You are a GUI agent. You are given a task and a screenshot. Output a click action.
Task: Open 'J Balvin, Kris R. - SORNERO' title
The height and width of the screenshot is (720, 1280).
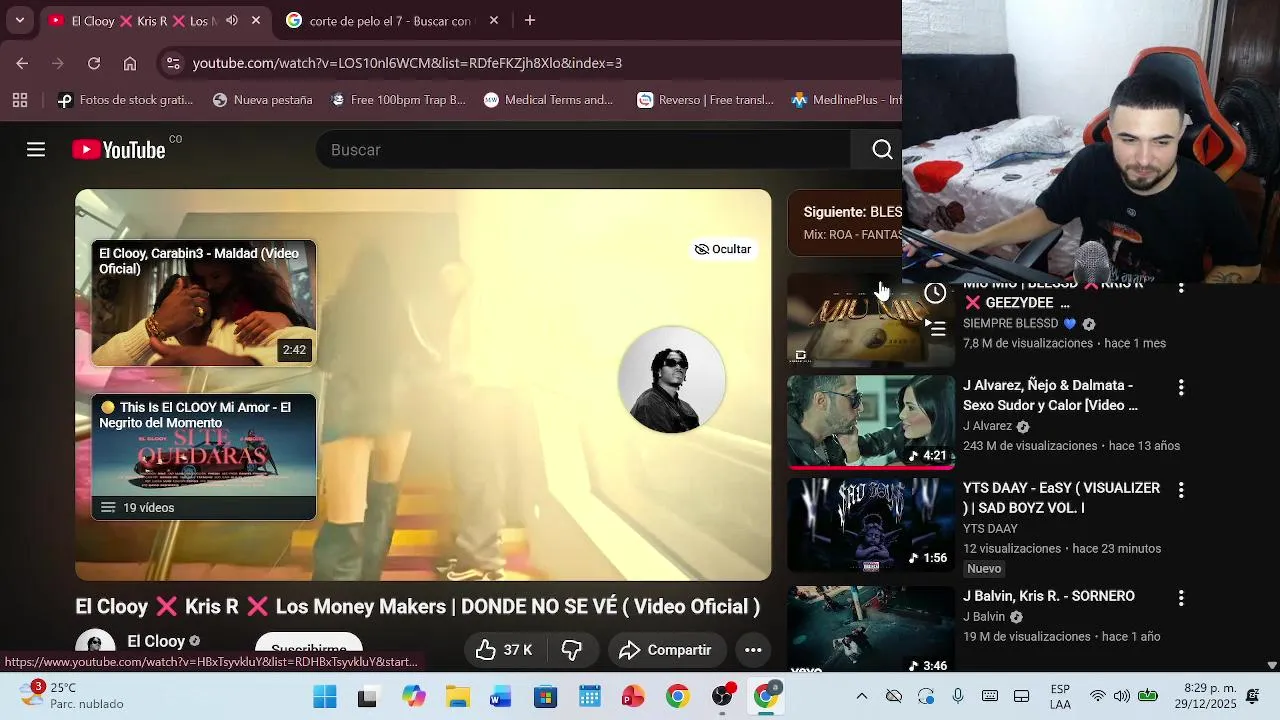coord(1049,596)
